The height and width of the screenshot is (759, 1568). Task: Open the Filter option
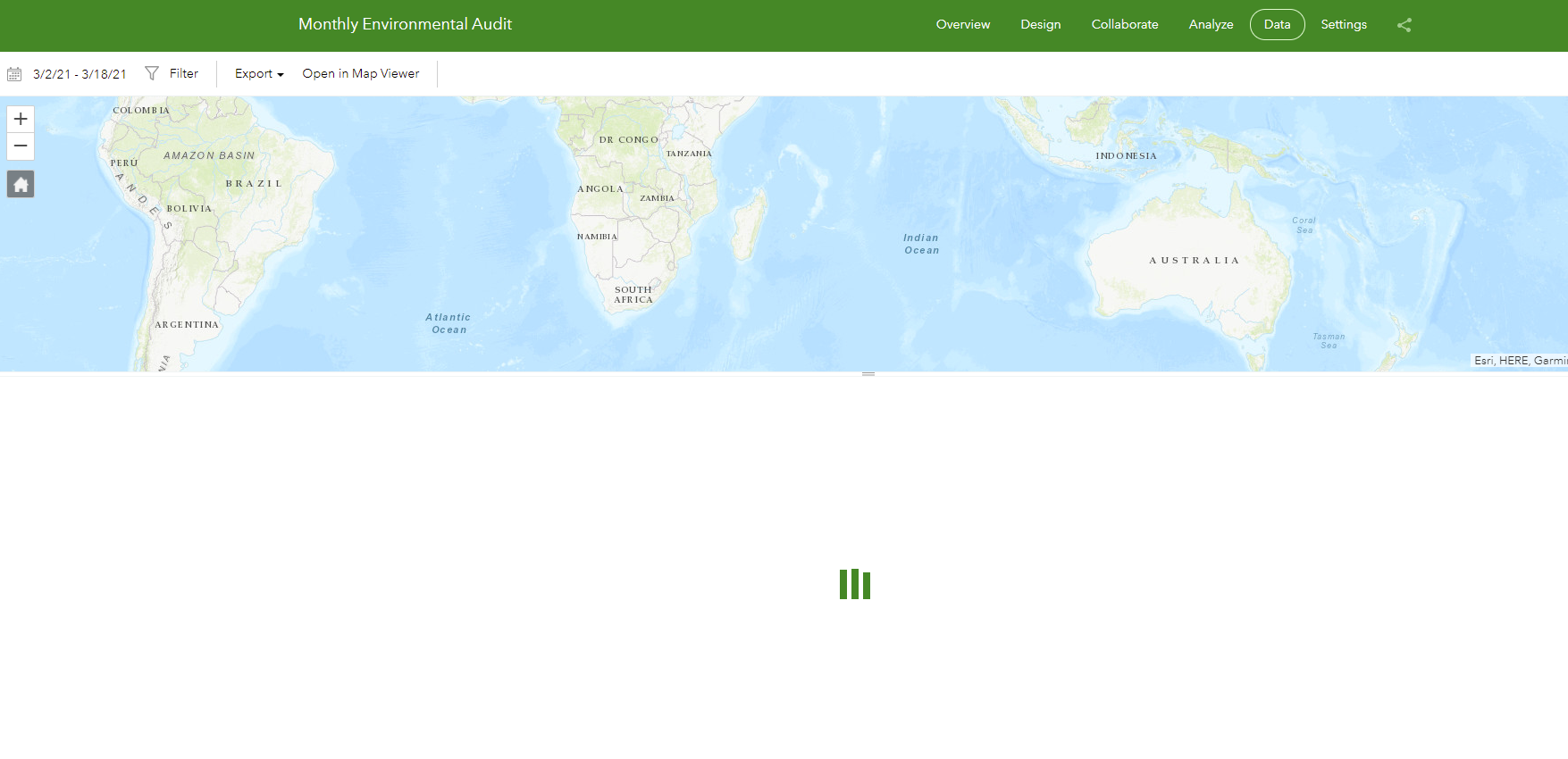pos(184,74)
